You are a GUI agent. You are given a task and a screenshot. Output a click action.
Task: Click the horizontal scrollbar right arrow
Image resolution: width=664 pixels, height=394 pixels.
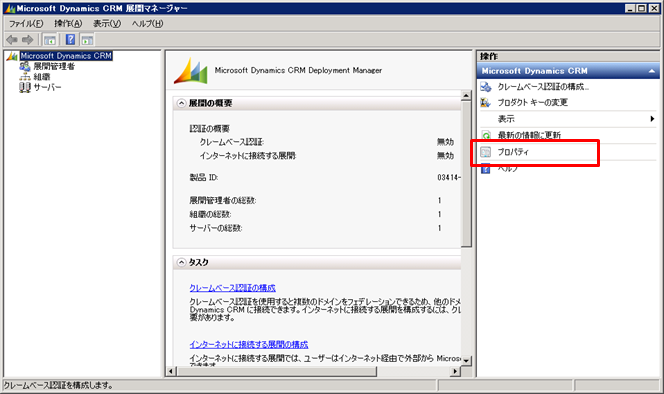click(x=455, y=372)
